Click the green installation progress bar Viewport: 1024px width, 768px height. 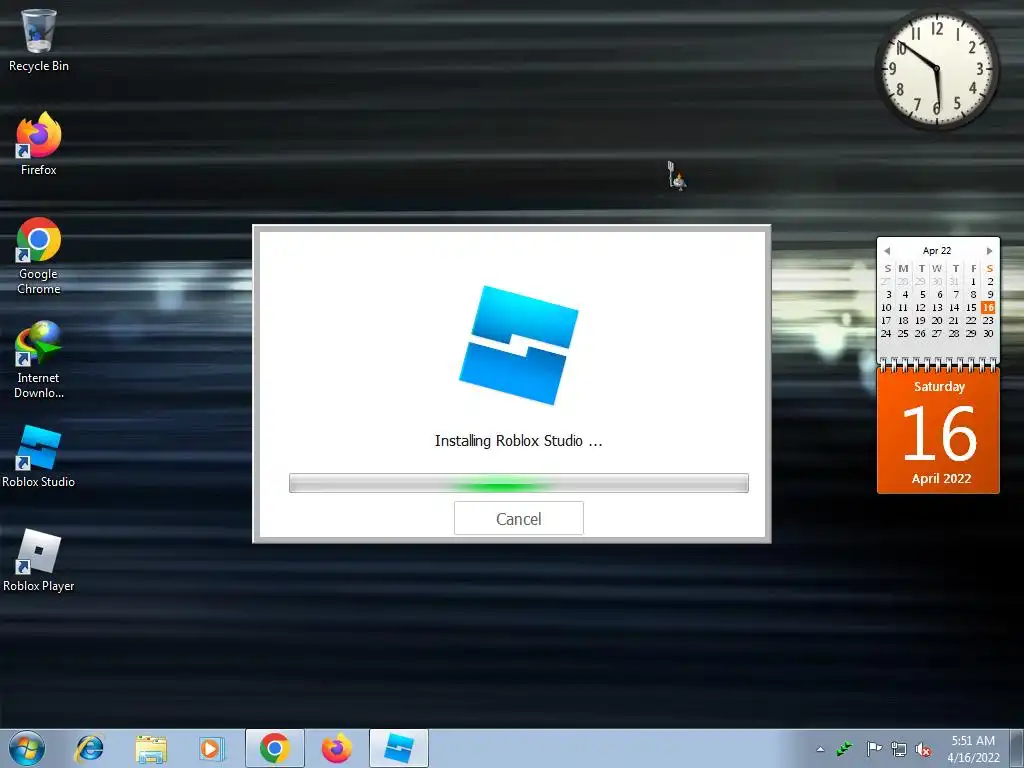click(x=519, y=483)
